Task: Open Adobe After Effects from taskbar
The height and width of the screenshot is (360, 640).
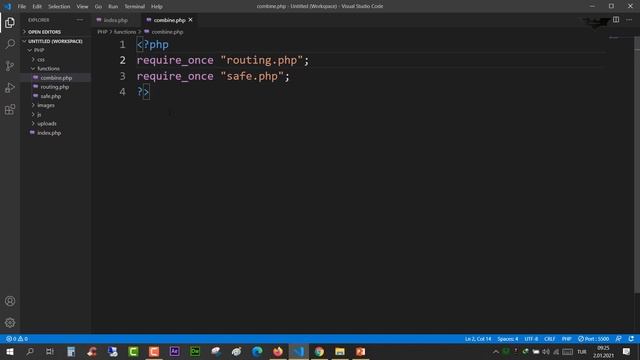Action: (174, 351)
